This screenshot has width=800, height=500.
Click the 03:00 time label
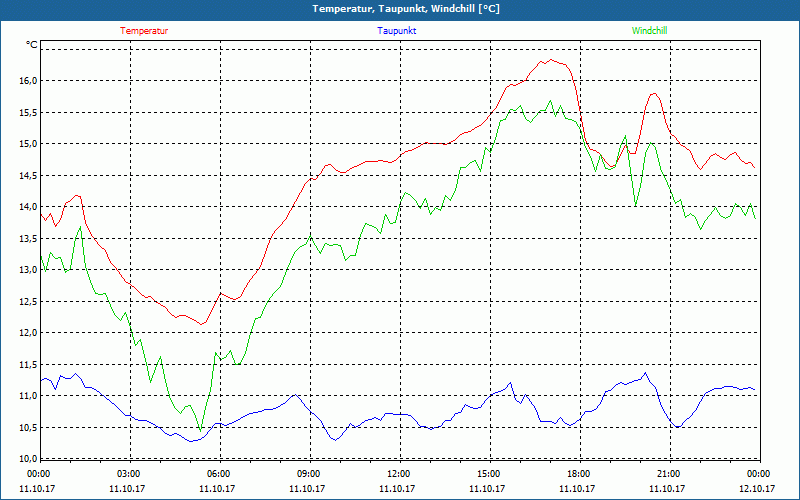coord(128,474)
